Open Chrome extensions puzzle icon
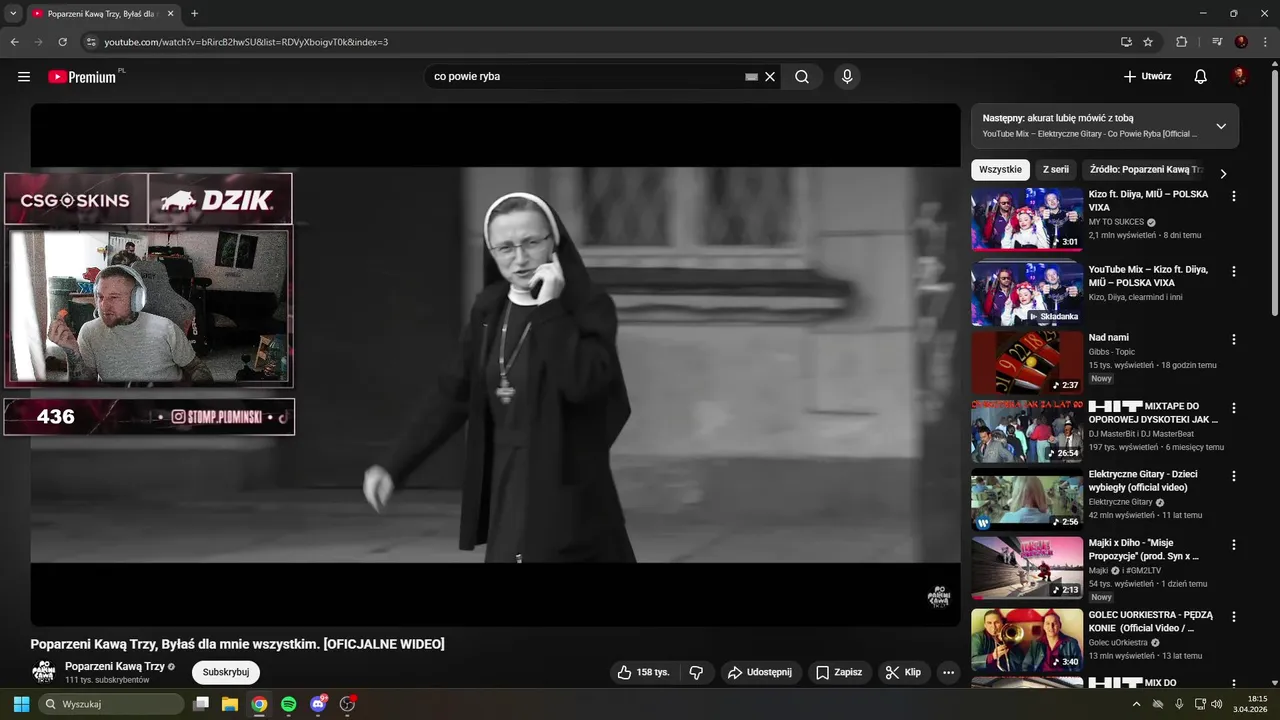Image resolution: width=1280 pixels, height=720 pixels. click(1181, 42)
